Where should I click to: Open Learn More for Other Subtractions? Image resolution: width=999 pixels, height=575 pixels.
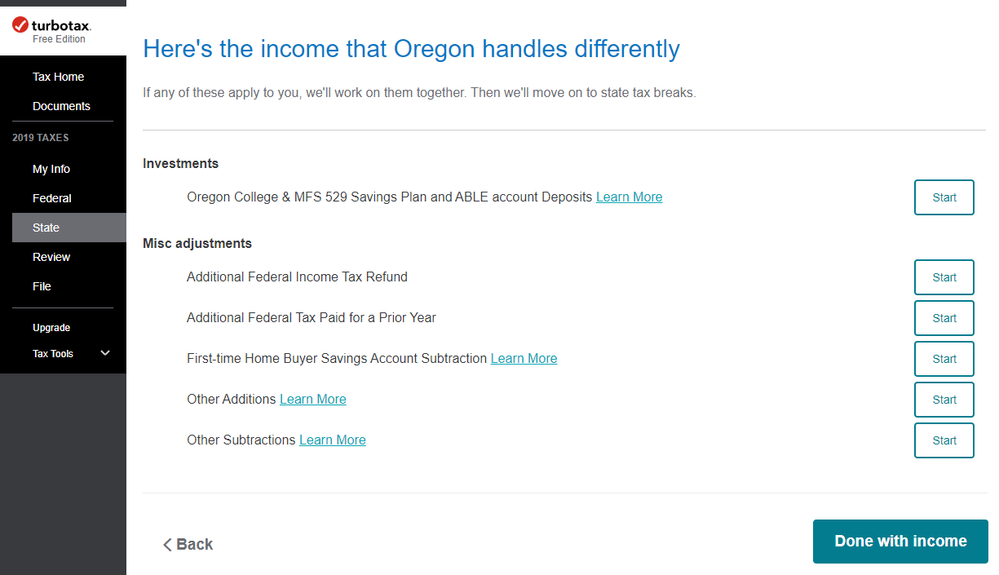333,441
